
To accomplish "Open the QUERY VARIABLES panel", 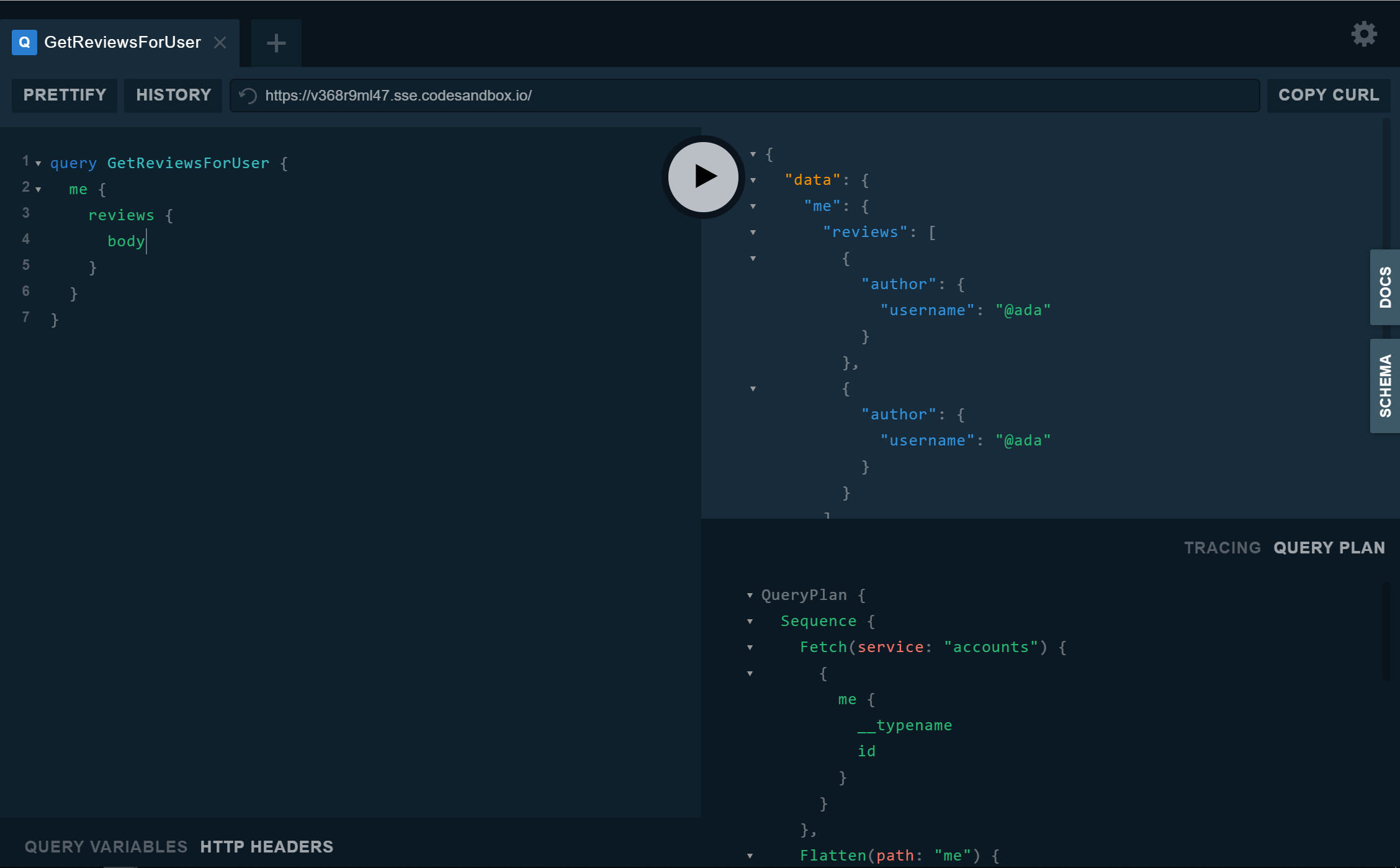I will click(x=105, y=846).
